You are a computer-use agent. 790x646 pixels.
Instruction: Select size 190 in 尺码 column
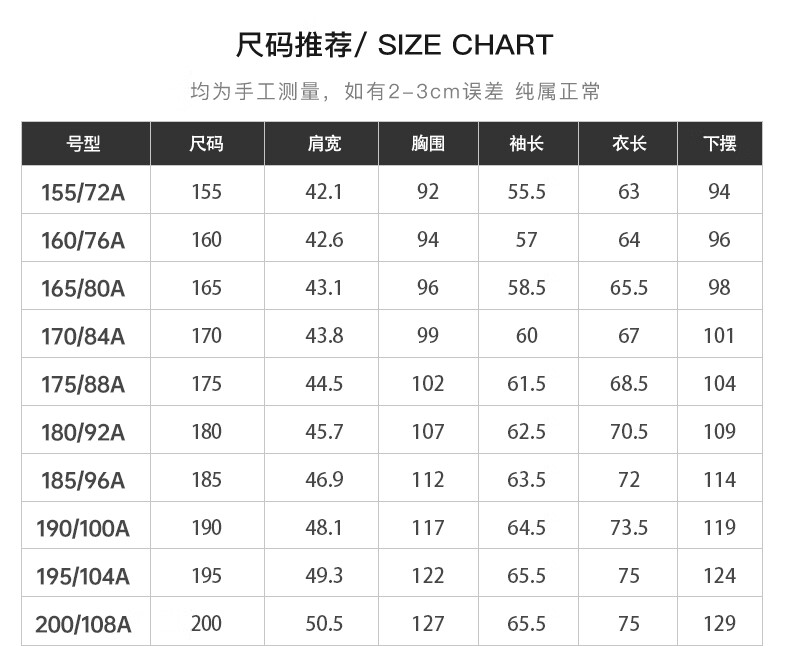pyautogui.click(x=206, y=528)
